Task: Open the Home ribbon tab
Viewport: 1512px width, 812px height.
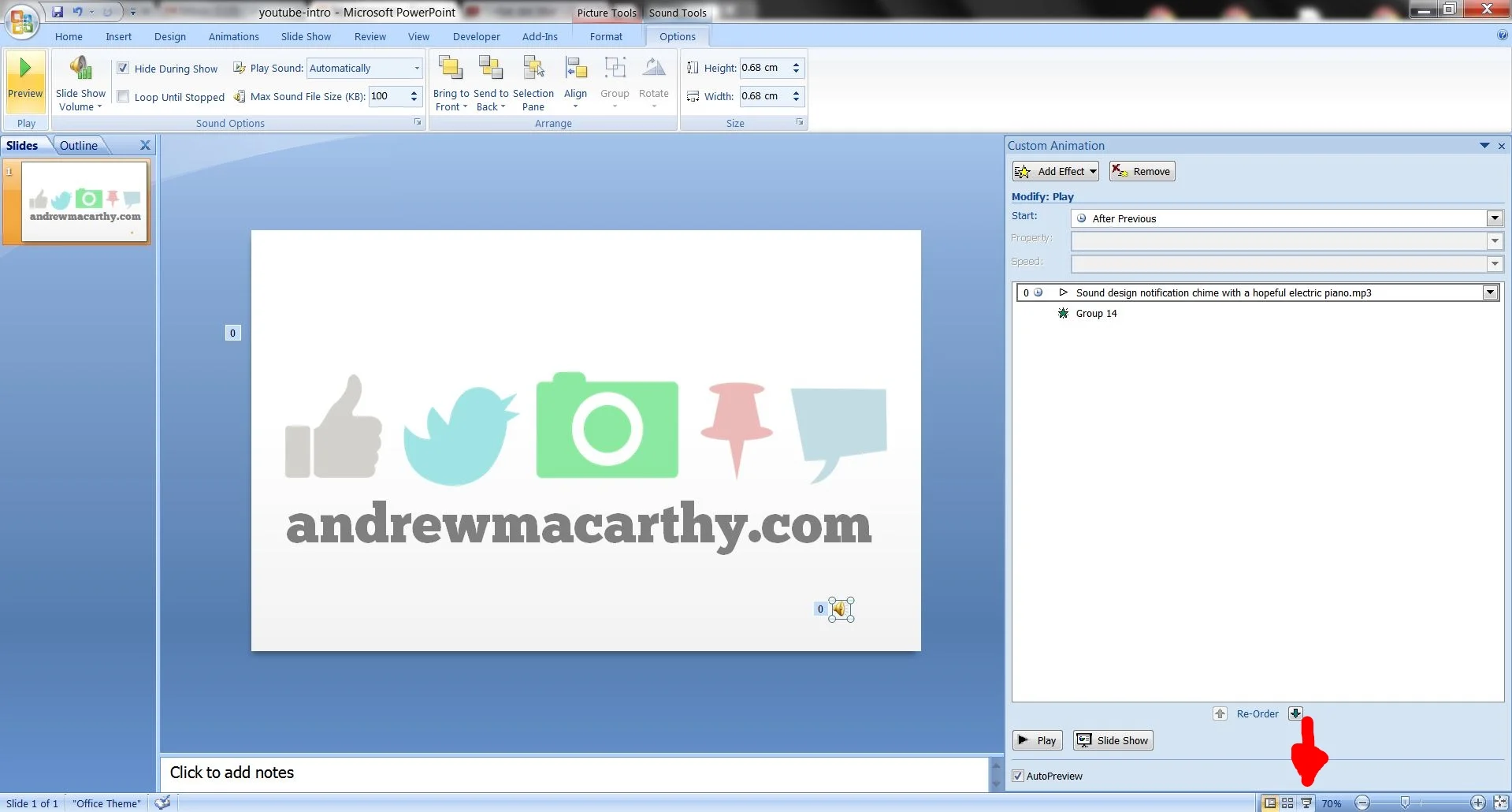Action: coord(69,36)
